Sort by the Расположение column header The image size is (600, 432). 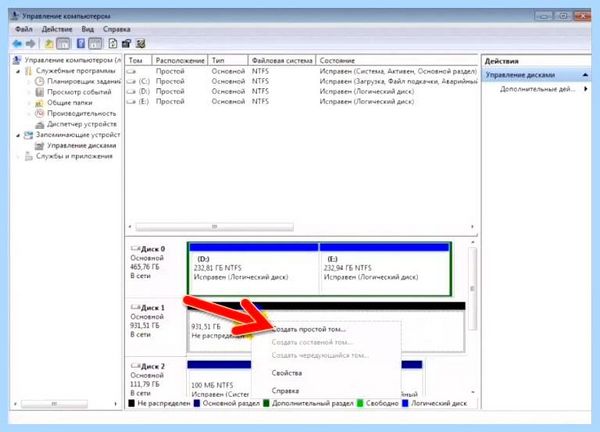180,60
